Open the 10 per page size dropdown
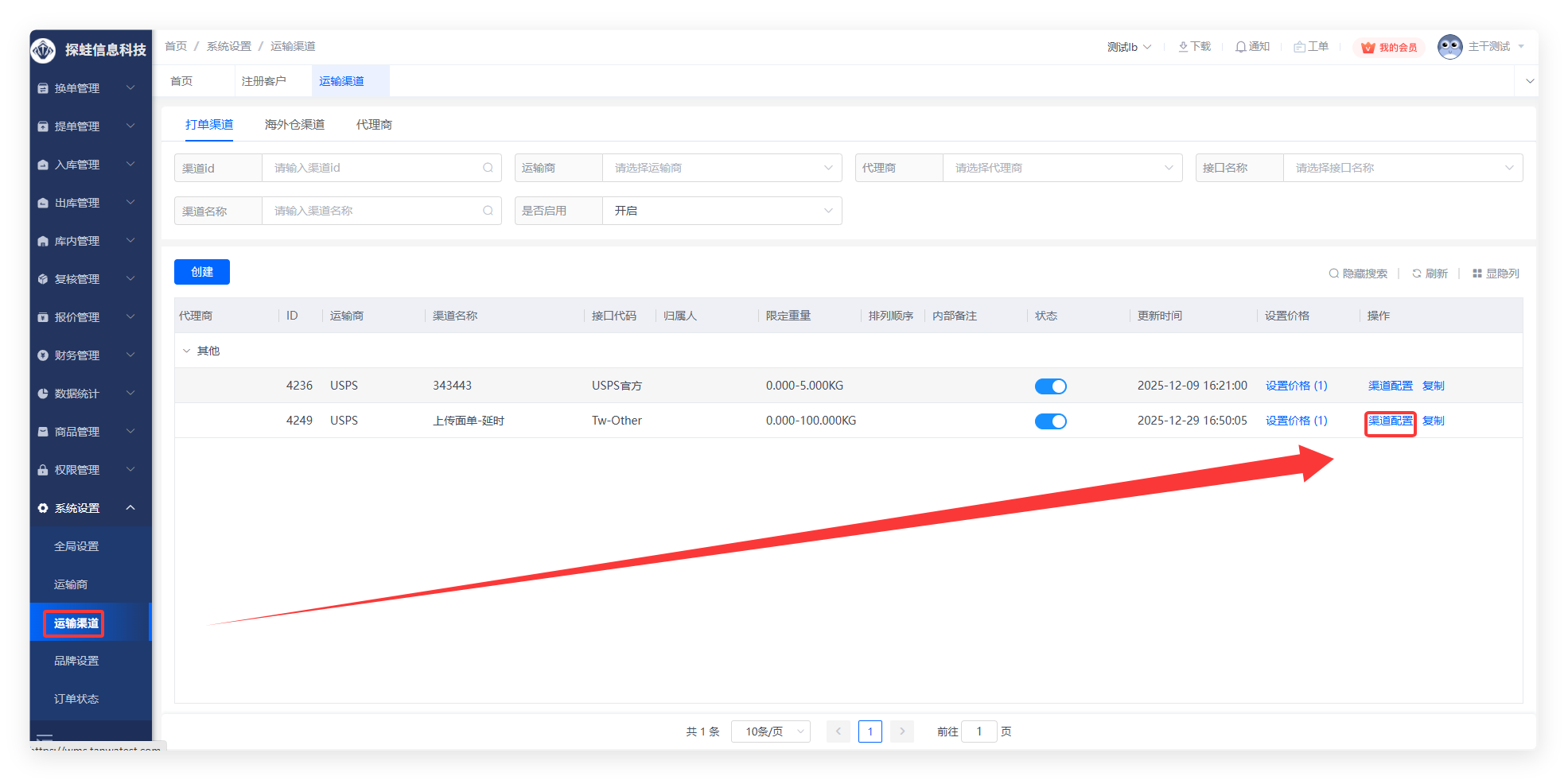The image size is (1568, 780). [770, 731]
